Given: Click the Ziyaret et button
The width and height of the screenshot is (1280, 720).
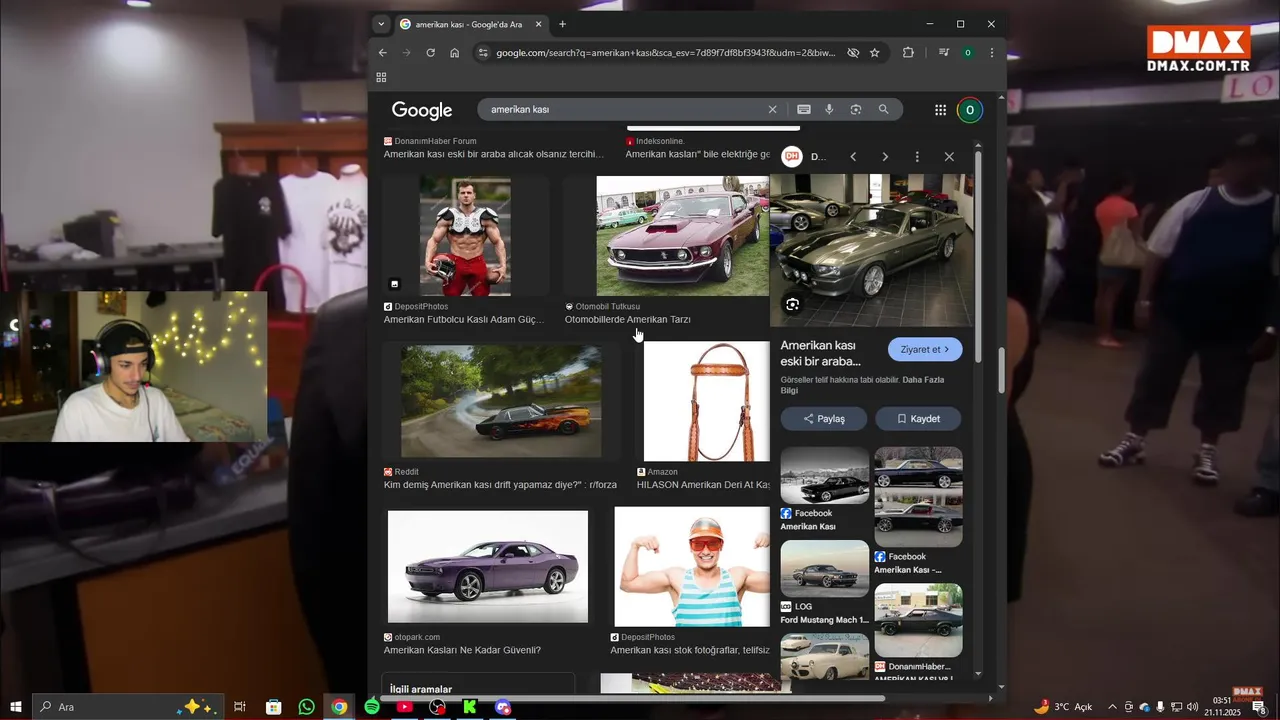Looking at the screenshot, I should (925, 349).
